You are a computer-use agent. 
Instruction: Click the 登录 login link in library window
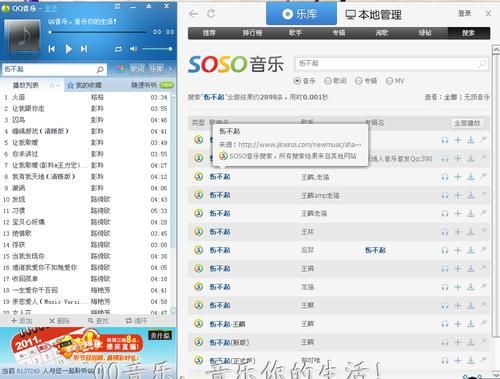464,13
